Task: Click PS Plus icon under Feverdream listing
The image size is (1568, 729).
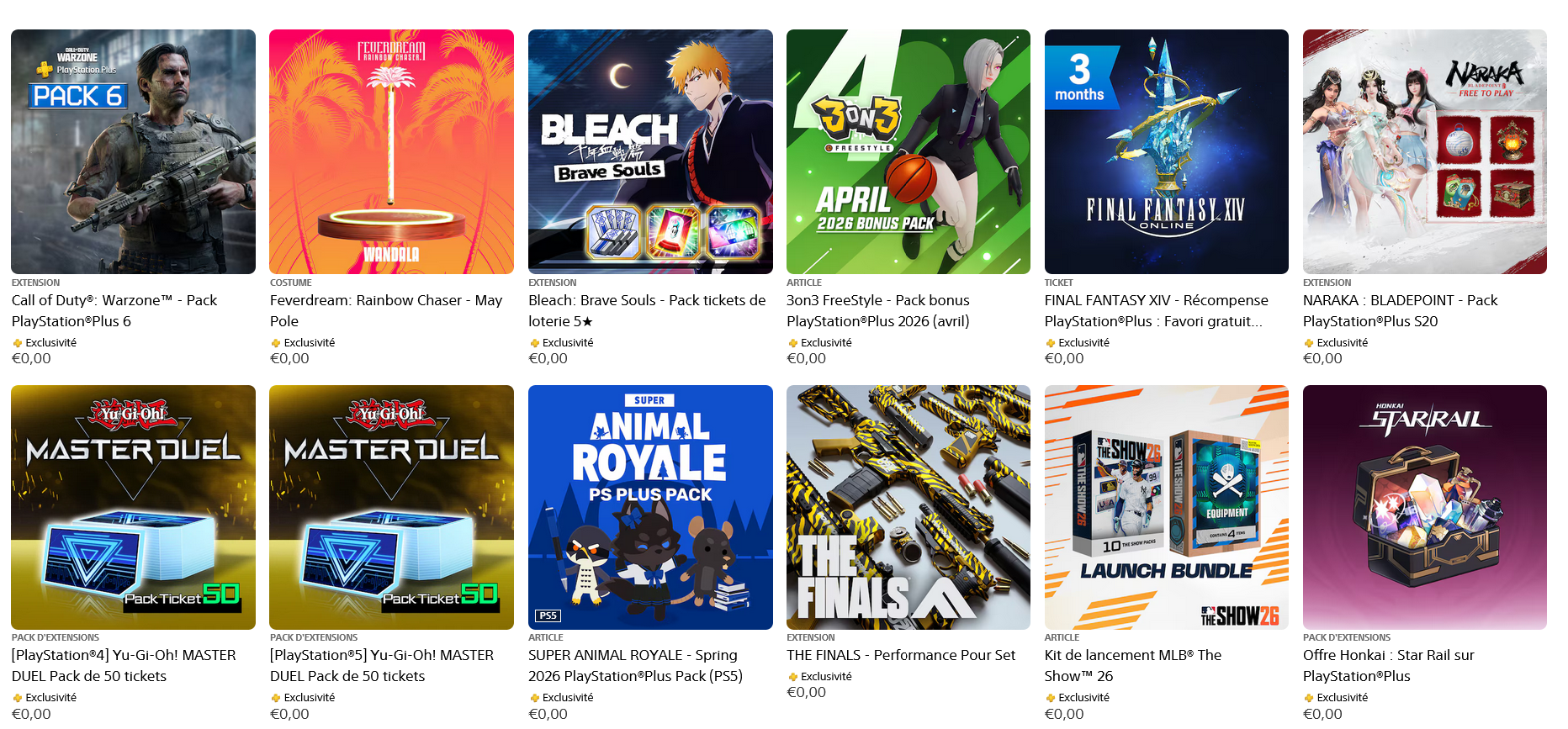Action: tap(275, 343)
